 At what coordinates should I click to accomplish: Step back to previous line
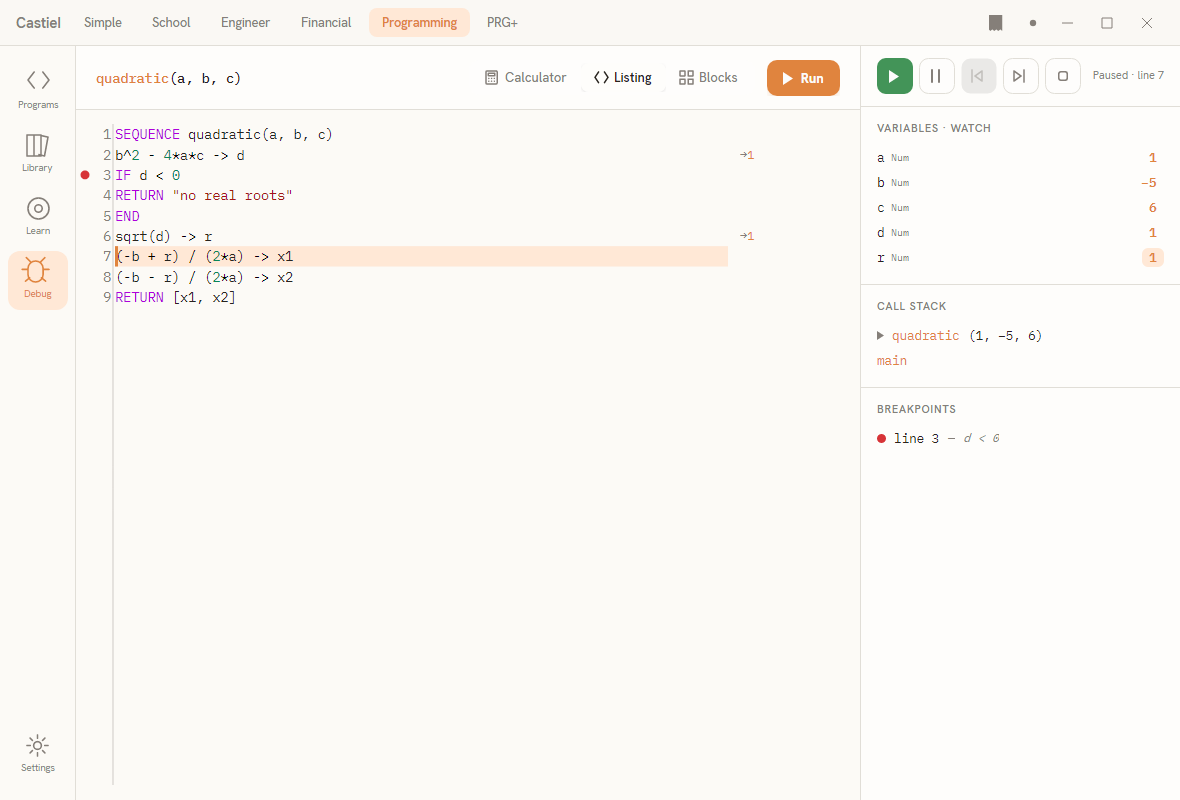coord(978,76)
